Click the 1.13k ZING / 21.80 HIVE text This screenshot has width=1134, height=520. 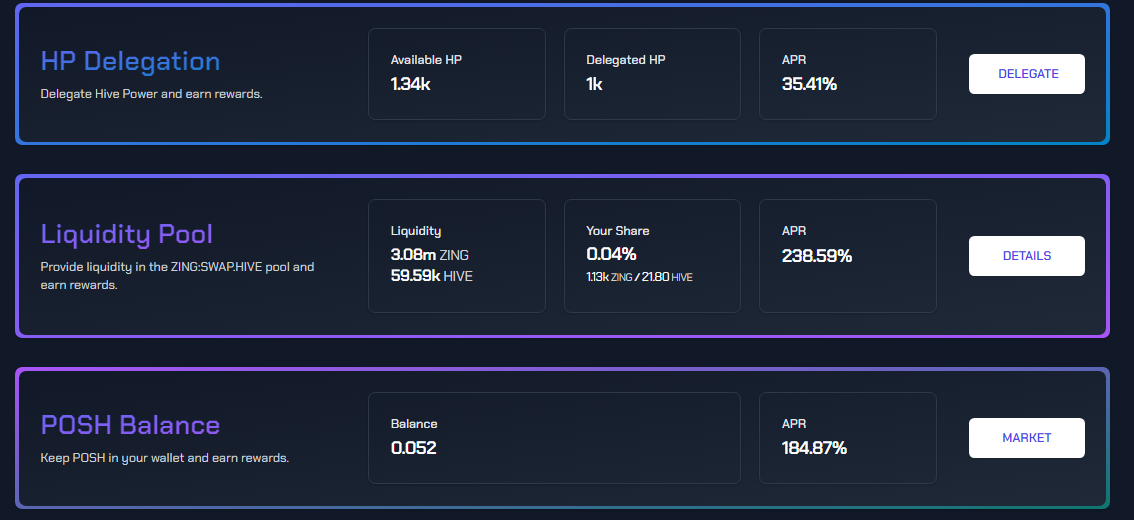click(639, 277)
